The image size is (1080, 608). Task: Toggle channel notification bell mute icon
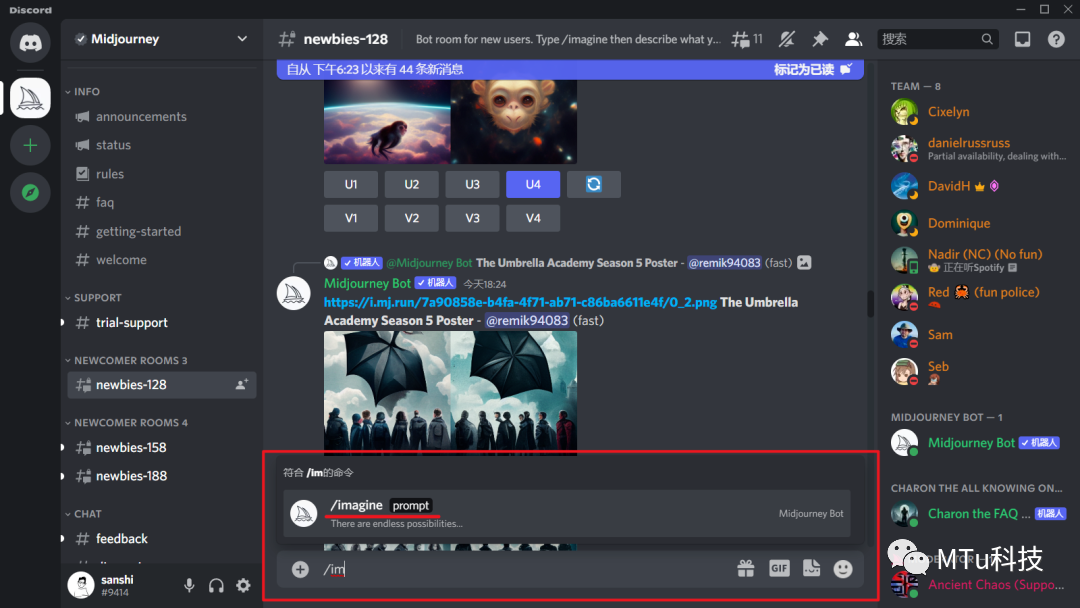coord(787,39)
